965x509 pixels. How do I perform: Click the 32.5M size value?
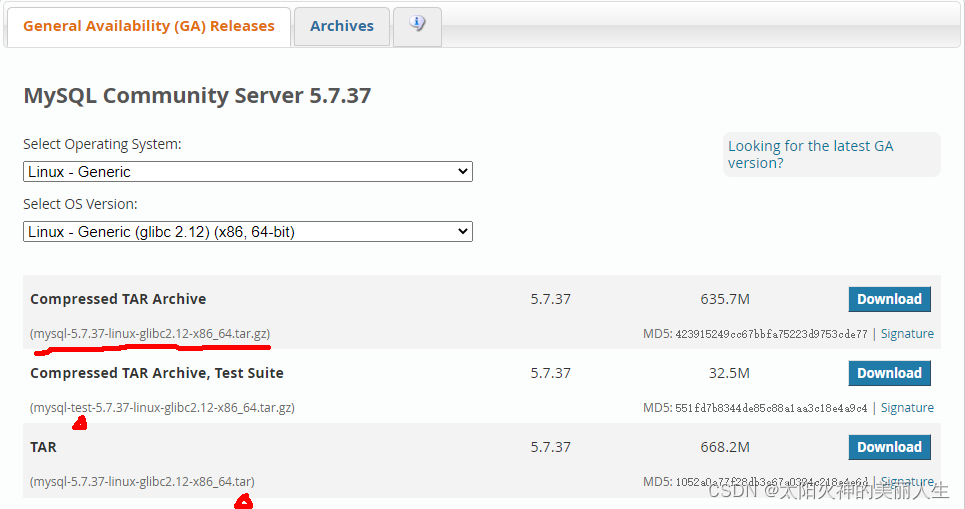[x=729, y=373]
